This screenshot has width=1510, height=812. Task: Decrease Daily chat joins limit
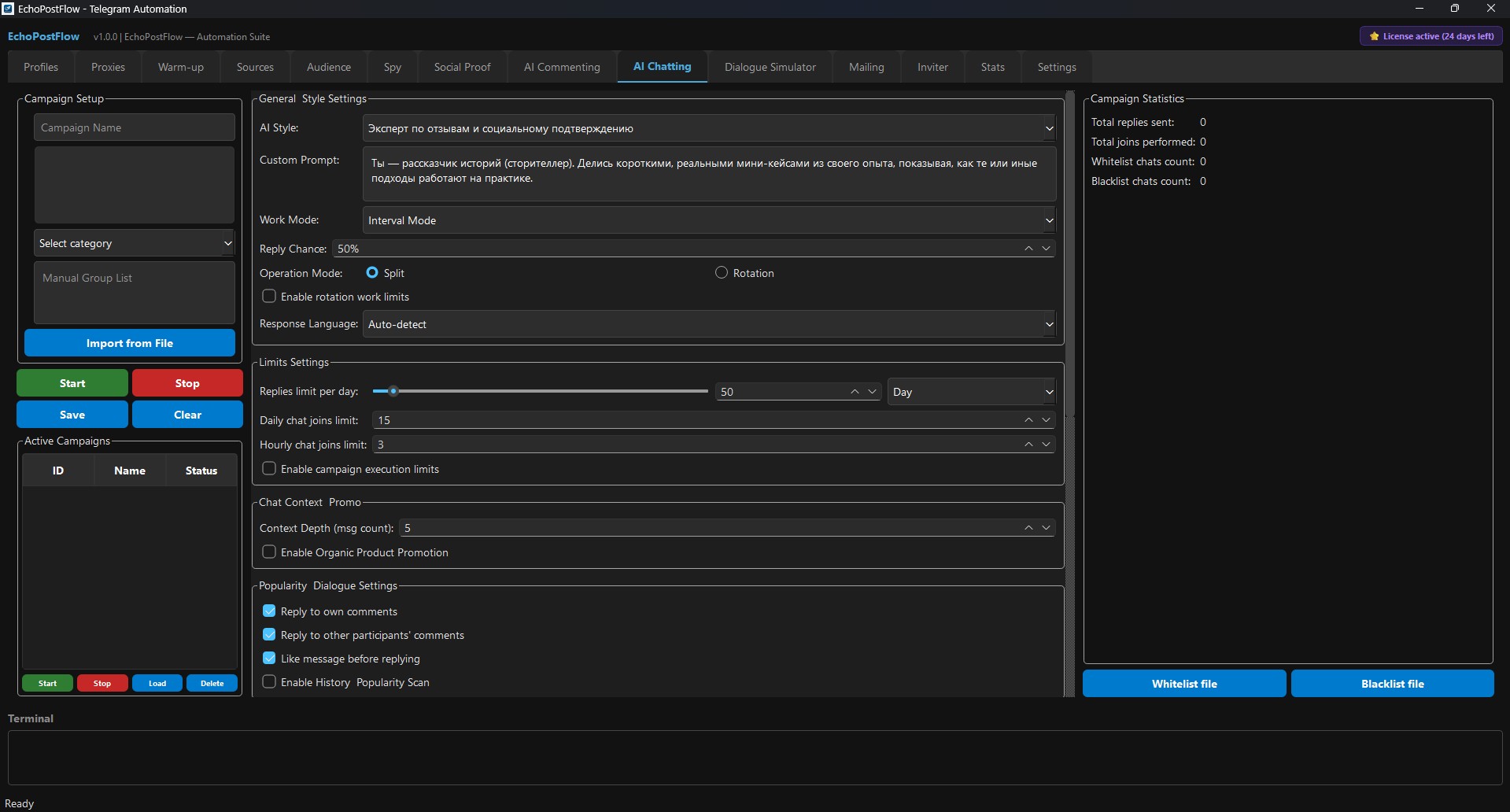tap(1046, 420)
